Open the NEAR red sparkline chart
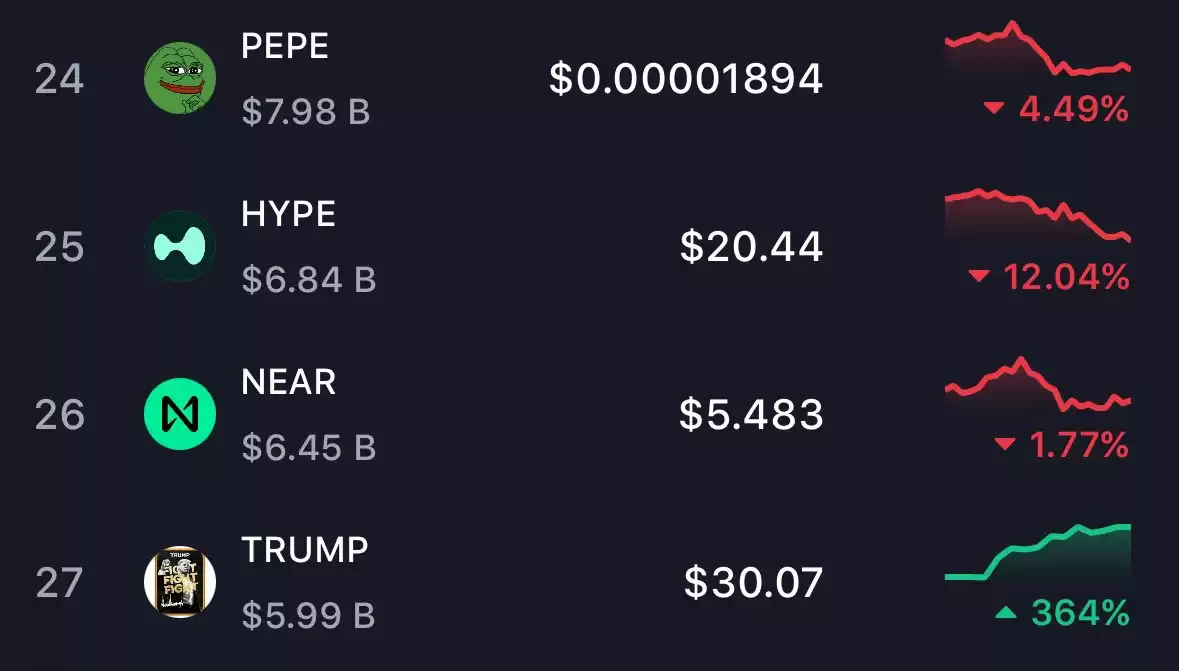The width and height of the screenshot is (1179, 671). click(1038, 385)
